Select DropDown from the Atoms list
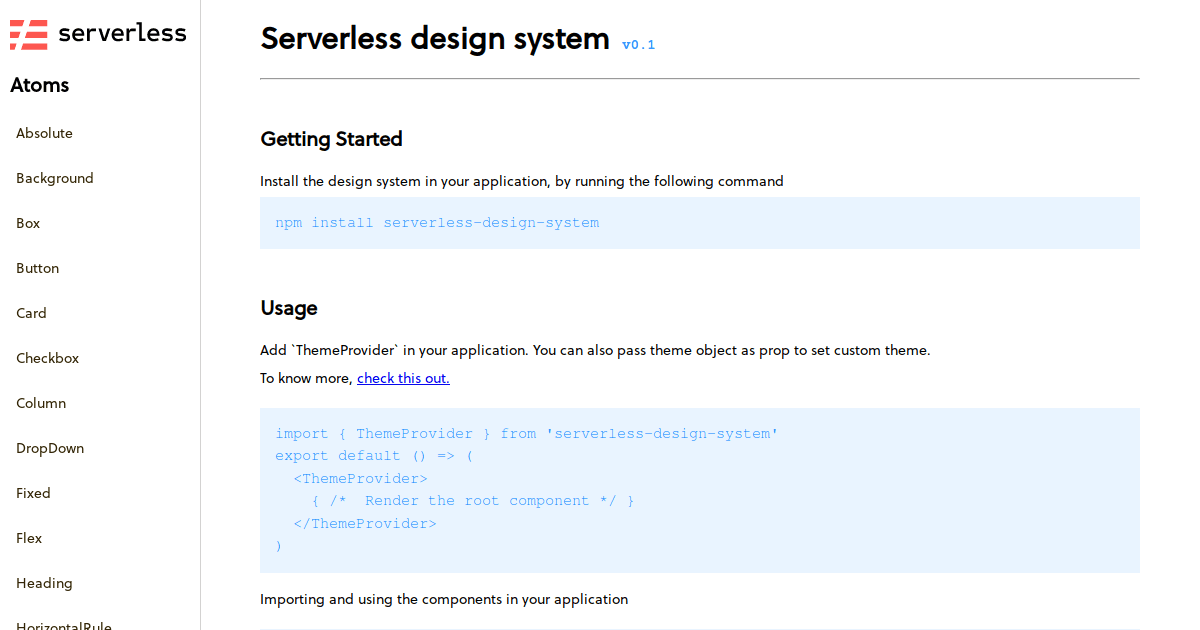The width and height of the screenshot is (1200, 630). pyautogui.click(x=49, y=448)
